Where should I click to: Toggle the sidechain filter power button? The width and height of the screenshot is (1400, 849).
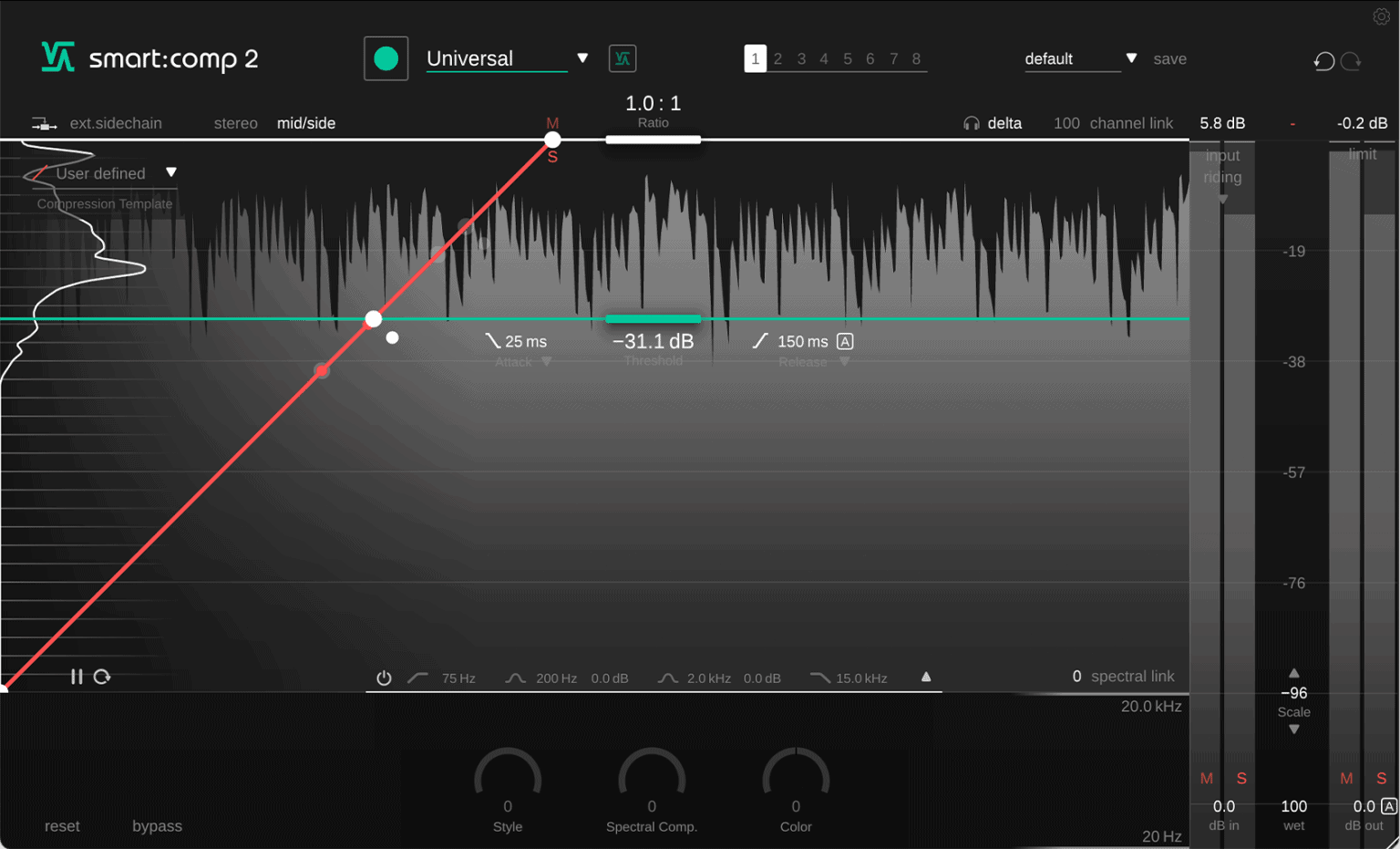tap(384, 678)
